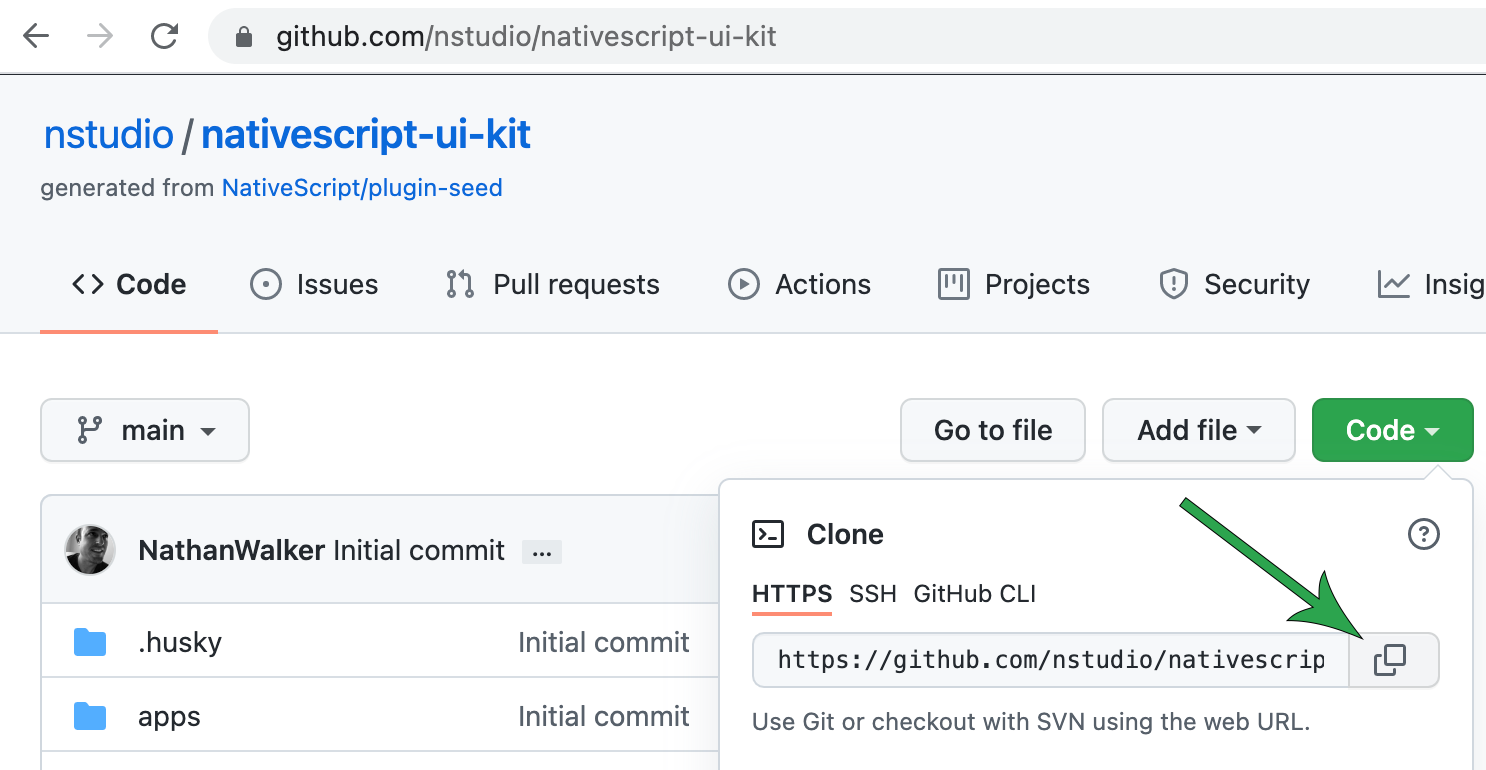The width and height of the screenshot is (1486, 770).
Task: Expand the main branch dropdown
Action: [x=145, y=430]
